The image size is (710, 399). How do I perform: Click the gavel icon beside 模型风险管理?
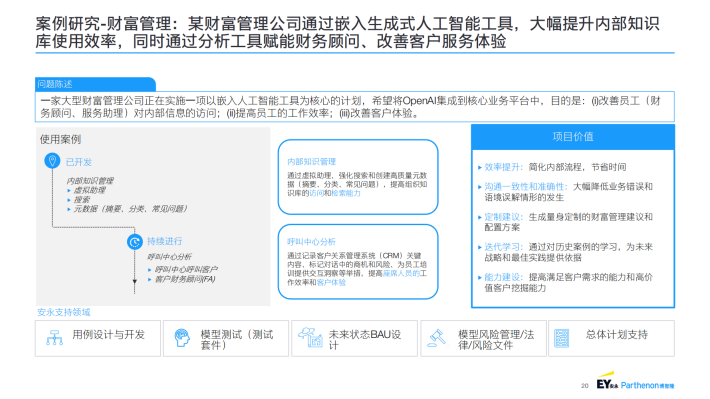coord(437,338)
